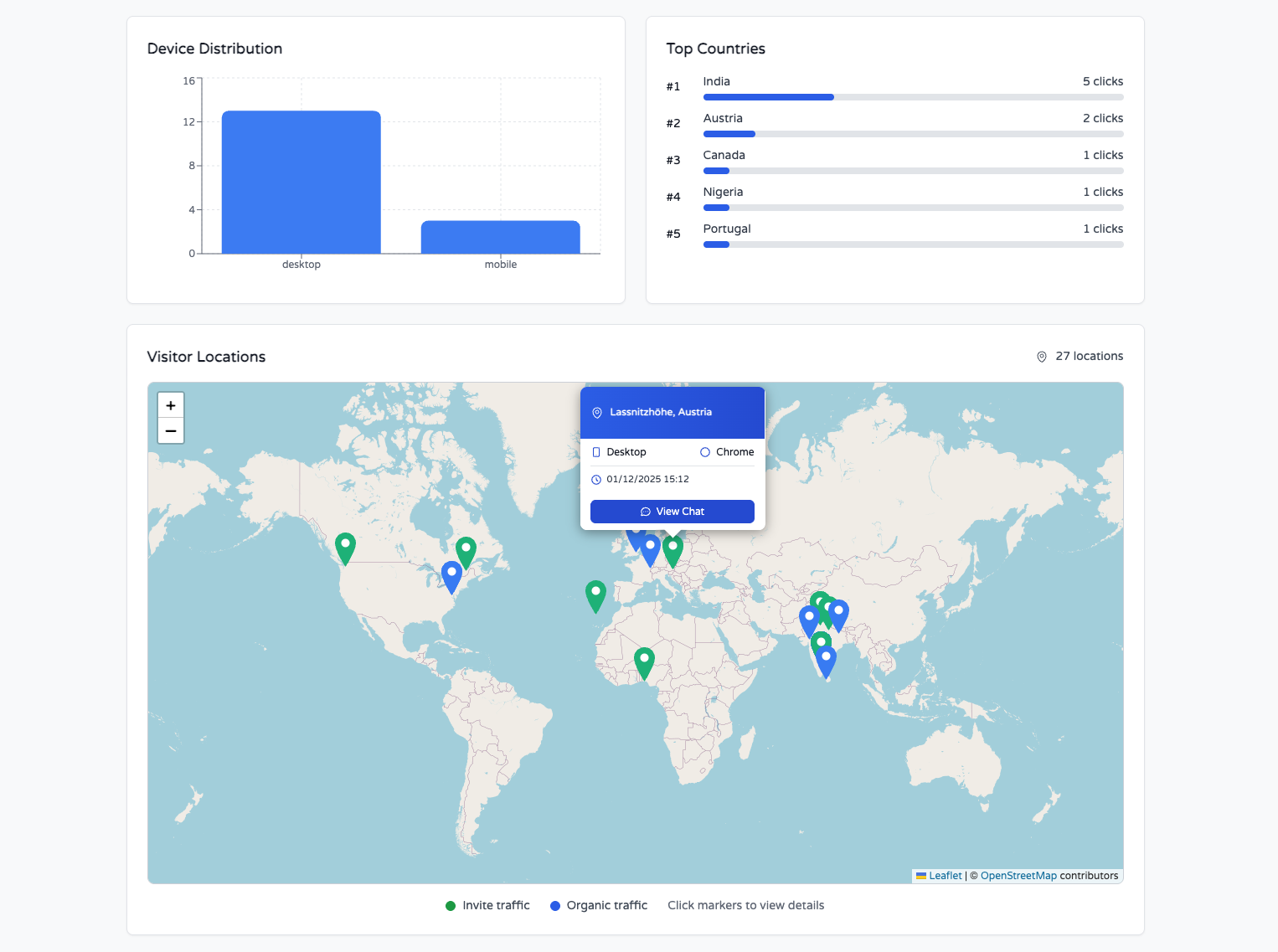The width and height of the screenshot is (1278, 952).
Task: Open the Leaflet link
Action: tap(945, 875)
